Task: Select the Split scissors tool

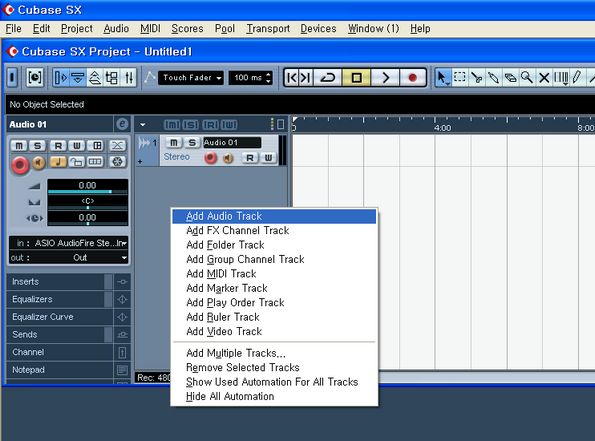Action: point(476,77)
